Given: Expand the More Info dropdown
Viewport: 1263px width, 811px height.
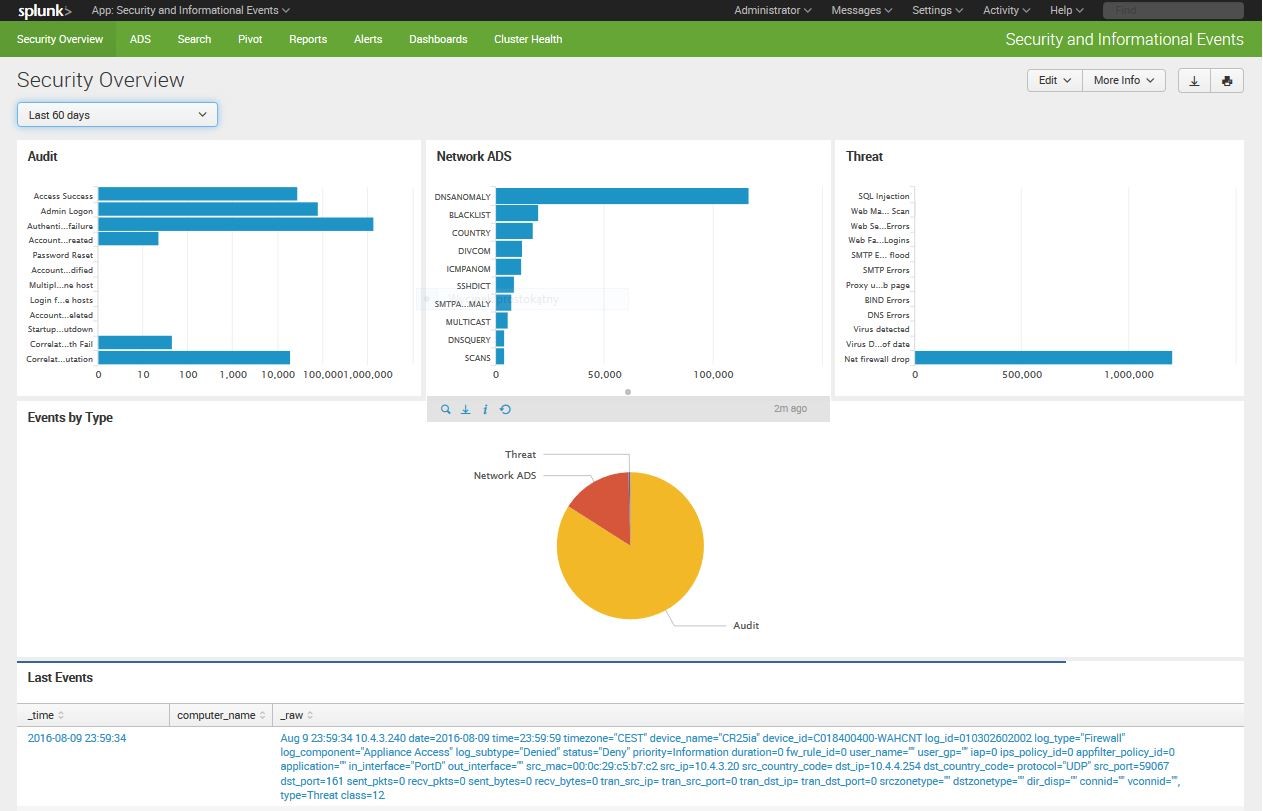Looking at the screenshot, I should point(1123,81).
